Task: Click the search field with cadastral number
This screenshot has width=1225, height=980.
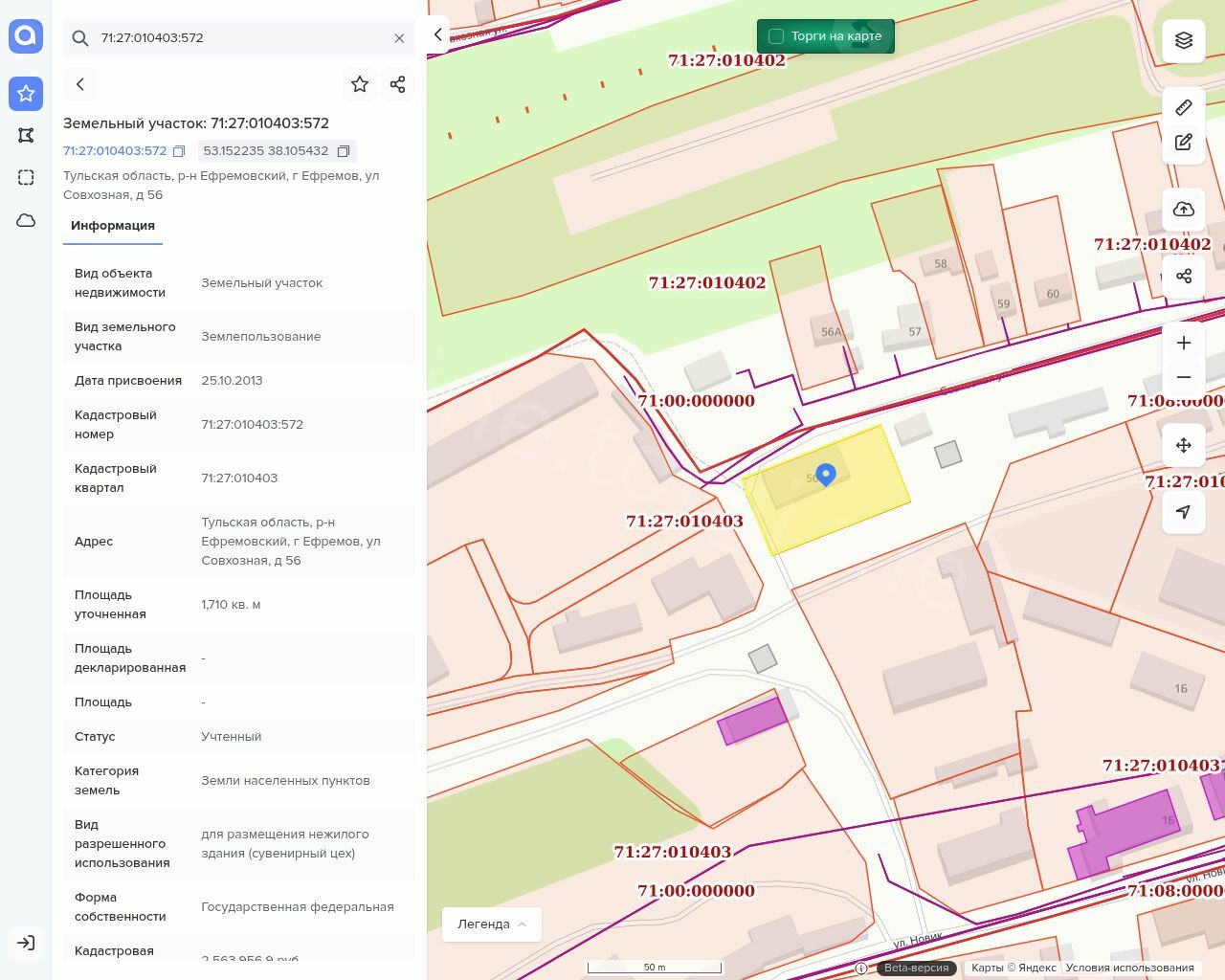Action: point(239,38)
